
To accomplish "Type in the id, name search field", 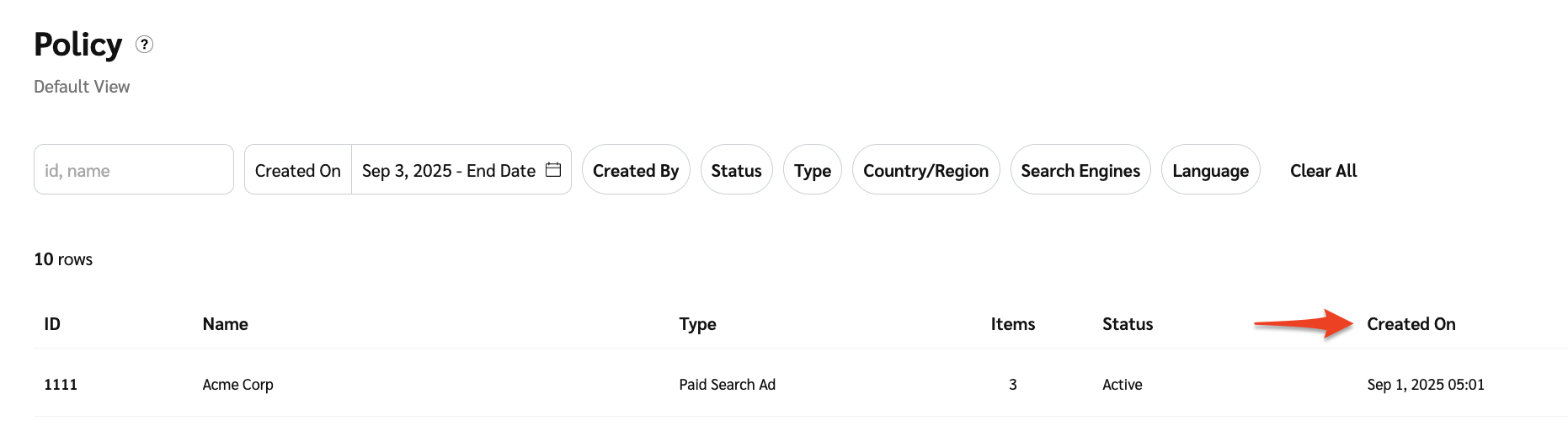I will [133, 170].
